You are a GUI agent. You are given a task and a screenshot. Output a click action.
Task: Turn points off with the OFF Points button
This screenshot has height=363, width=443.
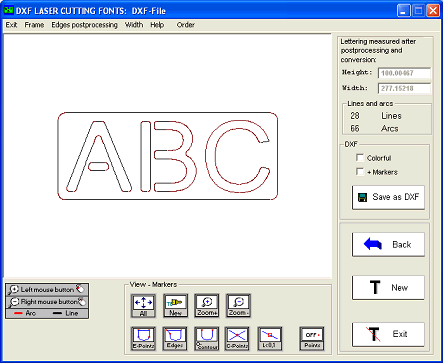312,339
